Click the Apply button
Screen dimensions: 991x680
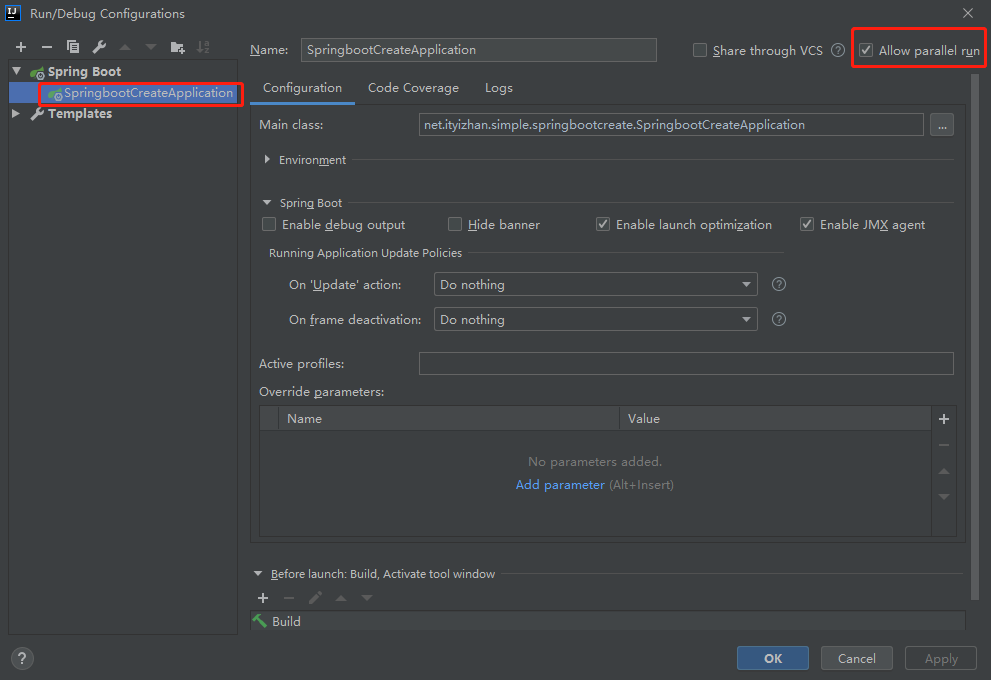(x=941, y=659)
